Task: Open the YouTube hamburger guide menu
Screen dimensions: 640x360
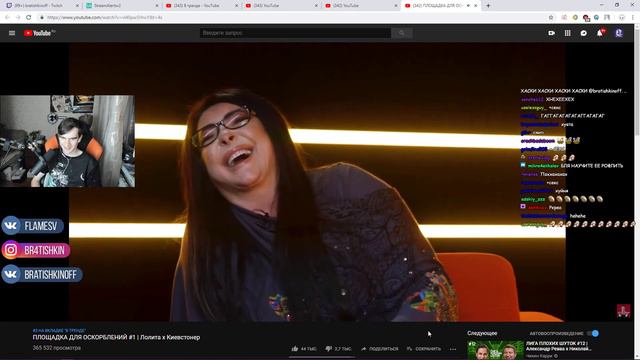Action: pyautogui.click(x=12, y=33)
